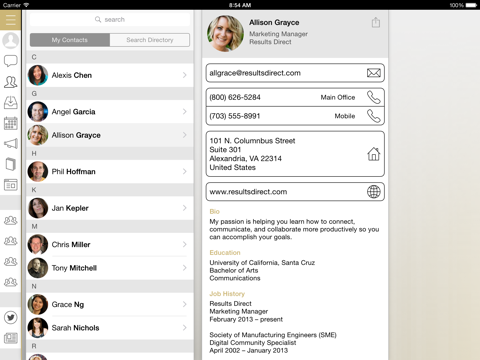Switch to the My Contacts tab
Screen dimensions: 480x360
70,40
